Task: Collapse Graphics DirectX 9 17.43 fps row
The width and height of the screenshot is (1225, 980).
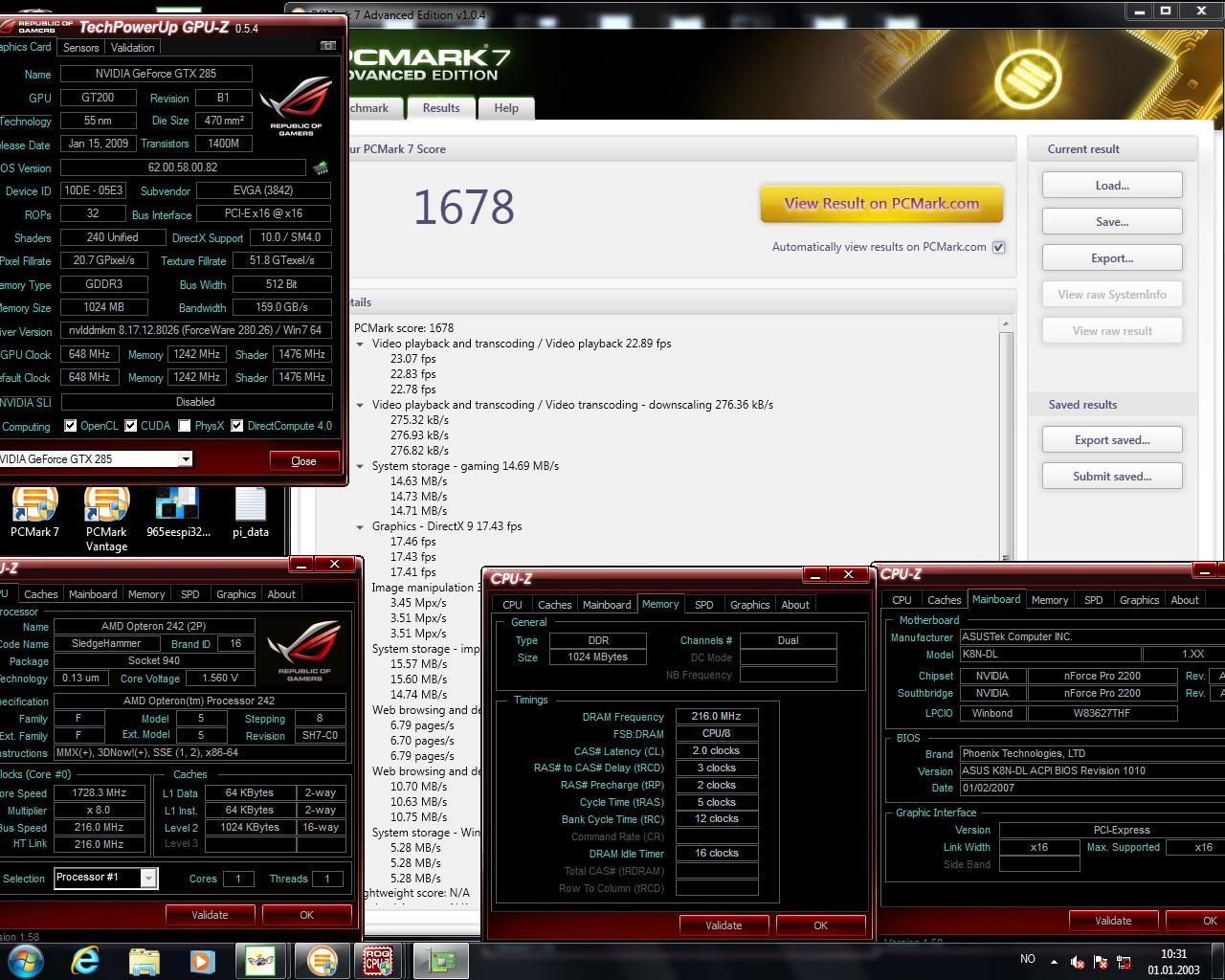Action: [361, 526]
